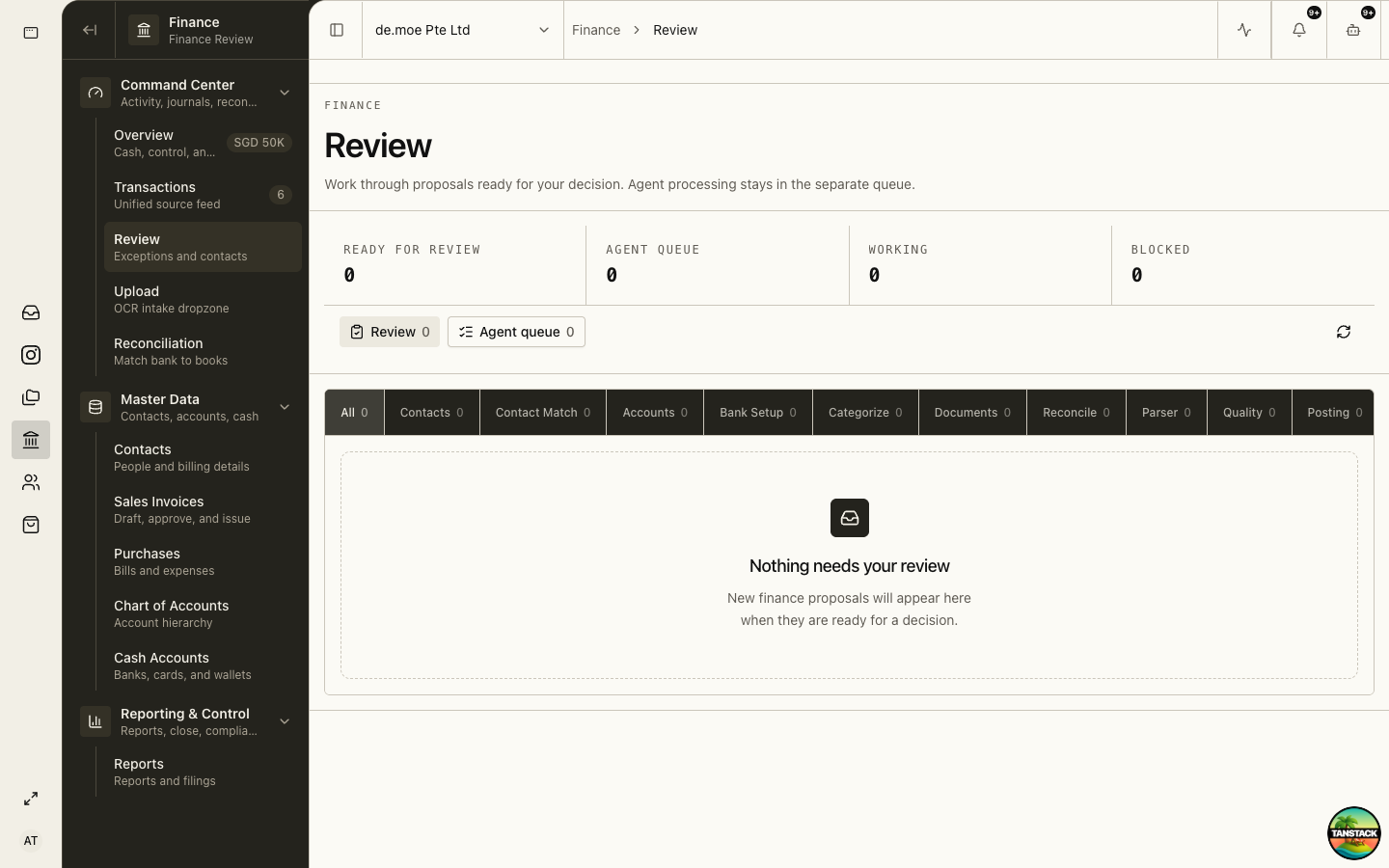
Task: Open the Purchases bills and expenses page
Action: (203, 561)
